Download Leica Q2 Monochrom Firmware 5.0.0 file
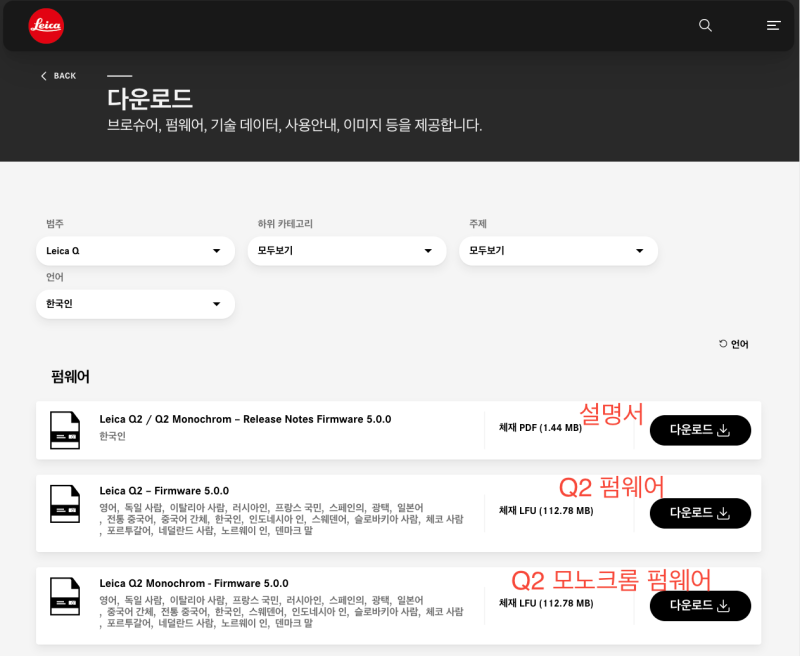Image resolution: width=800 pixels, height=656 pixels. tap(700, 605)
